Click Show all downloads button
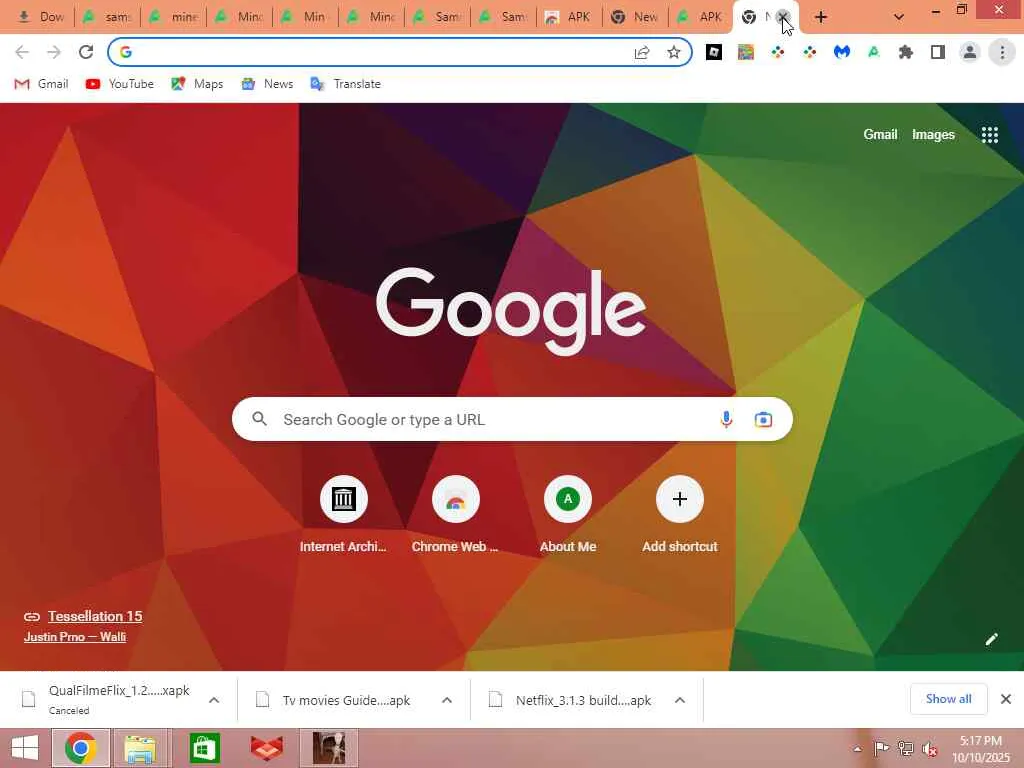Image resolution: width=1024 pixels, height=768 pixels. point(948,699)
